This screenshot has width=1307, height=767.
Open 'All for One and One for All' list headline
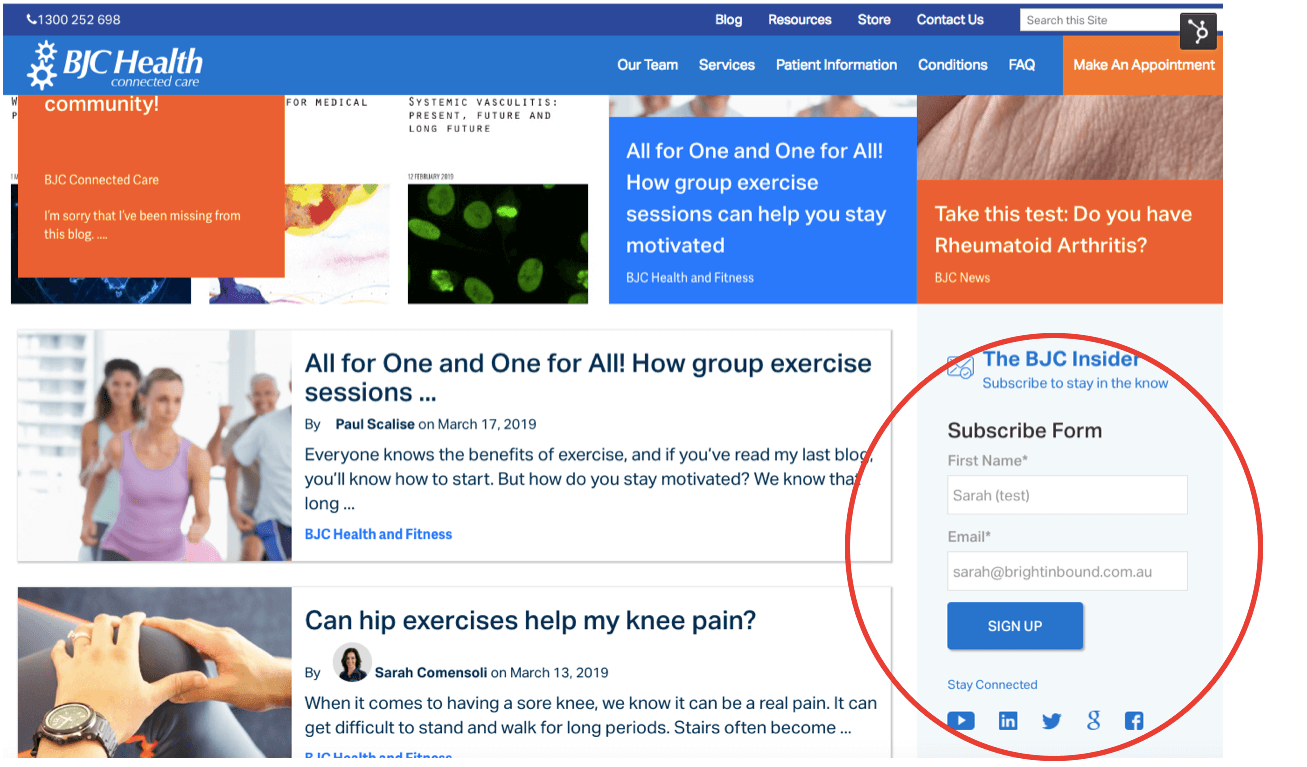click(588, 377)
